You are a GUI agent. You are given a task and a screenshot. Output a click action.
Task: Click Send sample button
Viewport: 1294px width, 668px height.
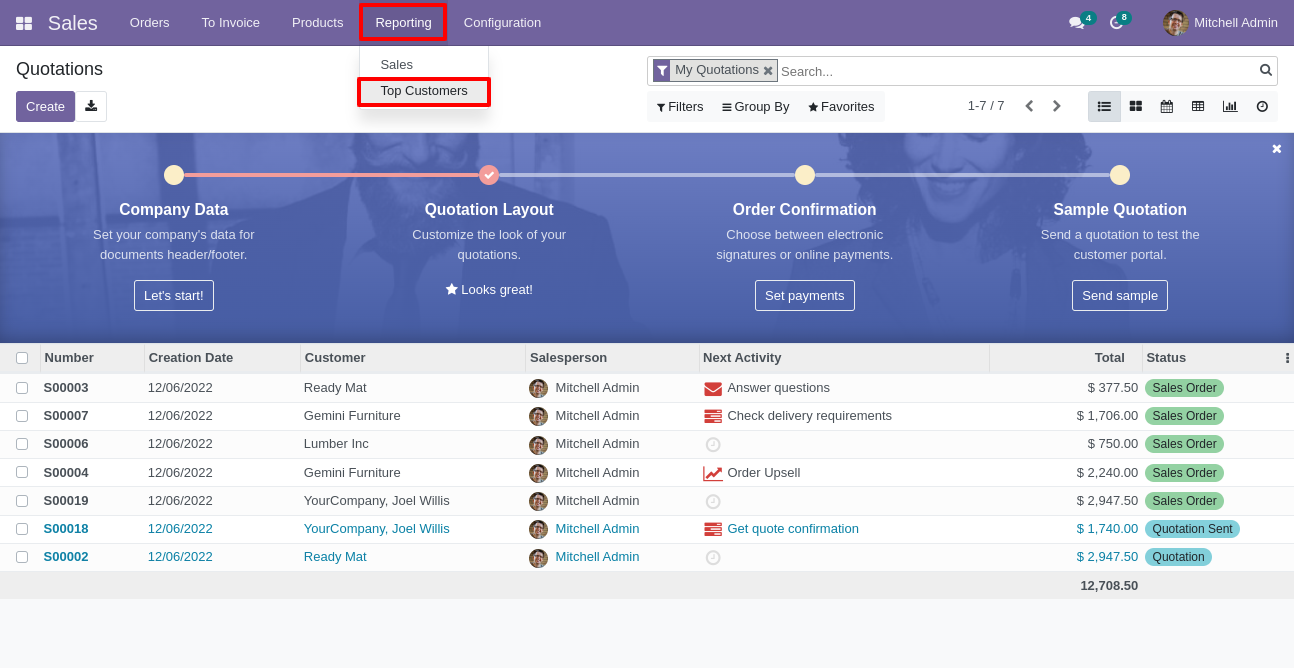pos(1120,296)
